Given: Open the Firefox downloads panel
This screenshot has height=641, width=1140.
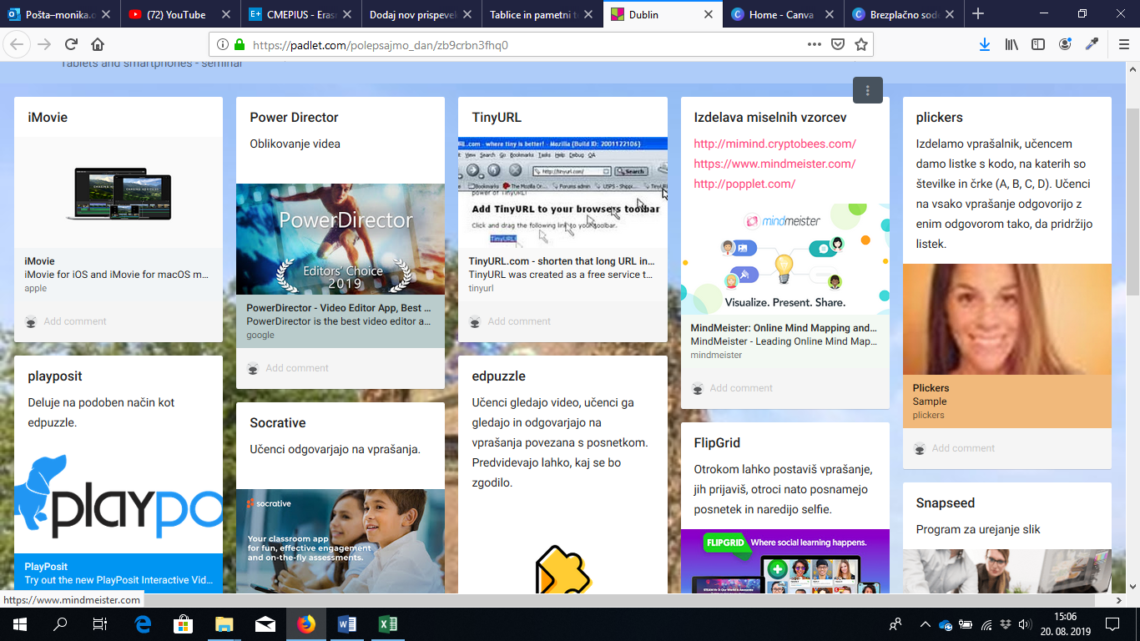Looking at the screenshot, I should [x=984, y=44].
